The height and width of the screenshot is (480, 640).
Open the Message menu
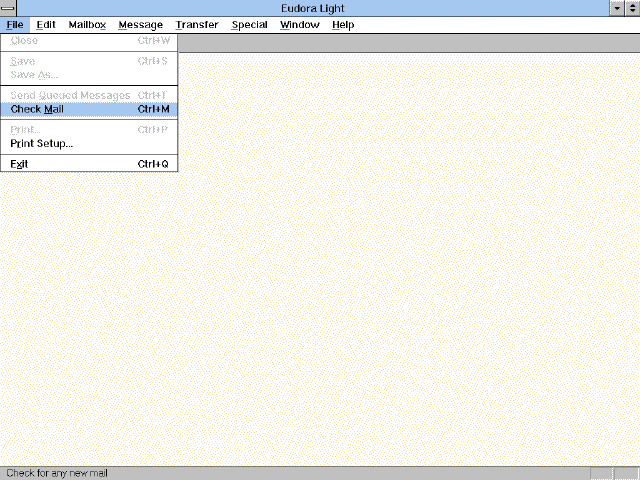tap(140, 25)
